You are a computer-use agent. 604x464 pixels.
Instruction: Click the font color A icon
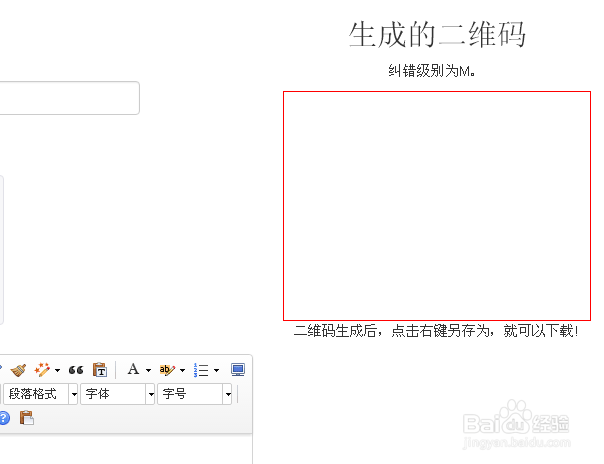pos(133,369)
